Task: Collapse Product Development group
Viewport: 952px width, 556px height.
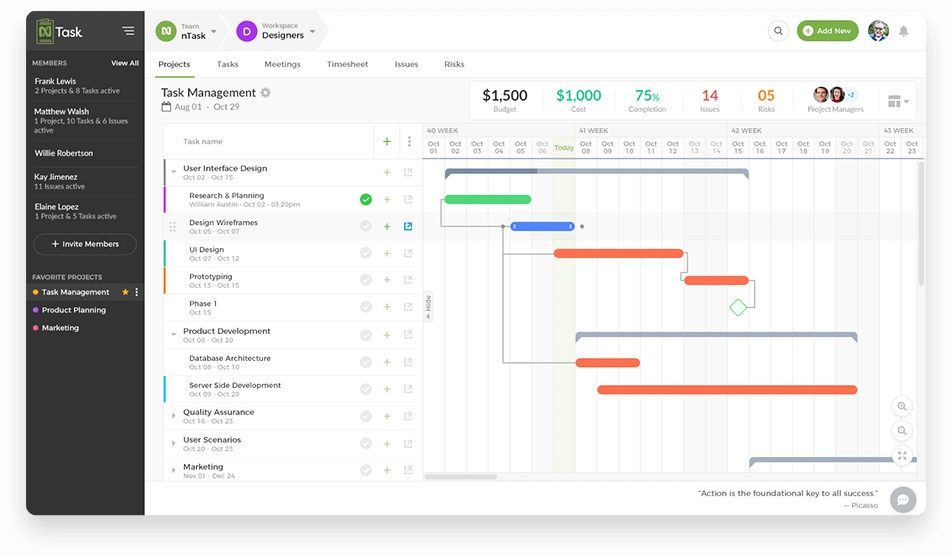Action: (x=174, y=334)
